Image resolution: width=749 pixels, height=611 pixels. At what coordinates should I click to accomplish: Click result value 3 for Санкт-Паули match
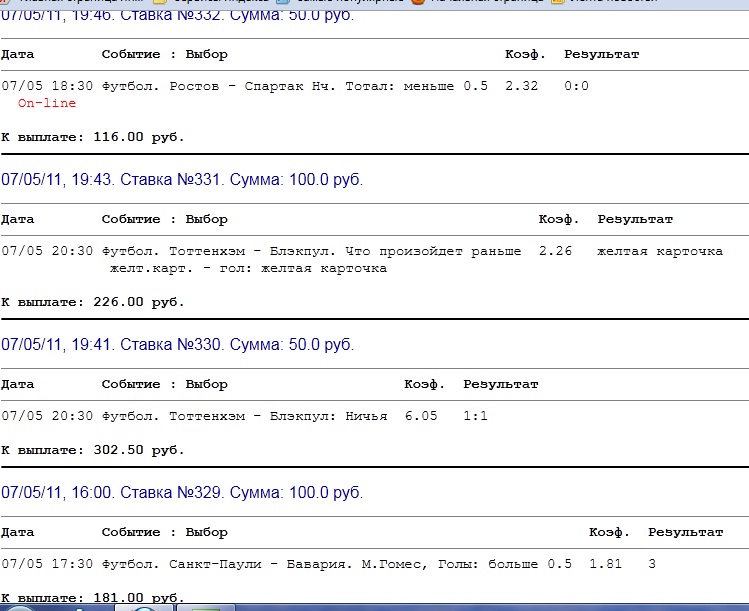[652, 564]
